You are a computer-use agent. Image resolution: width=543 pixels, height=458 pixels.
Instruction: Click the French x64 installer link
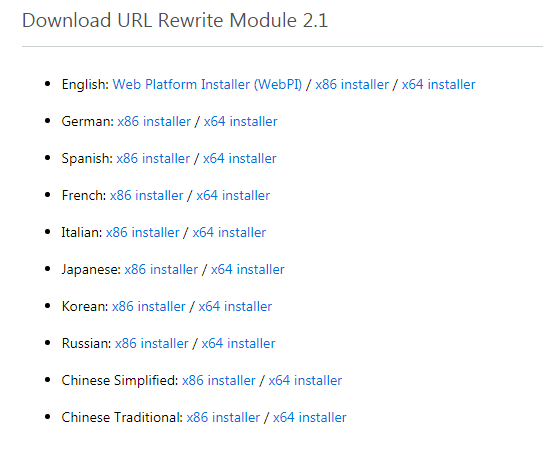(x=233, y=196)
